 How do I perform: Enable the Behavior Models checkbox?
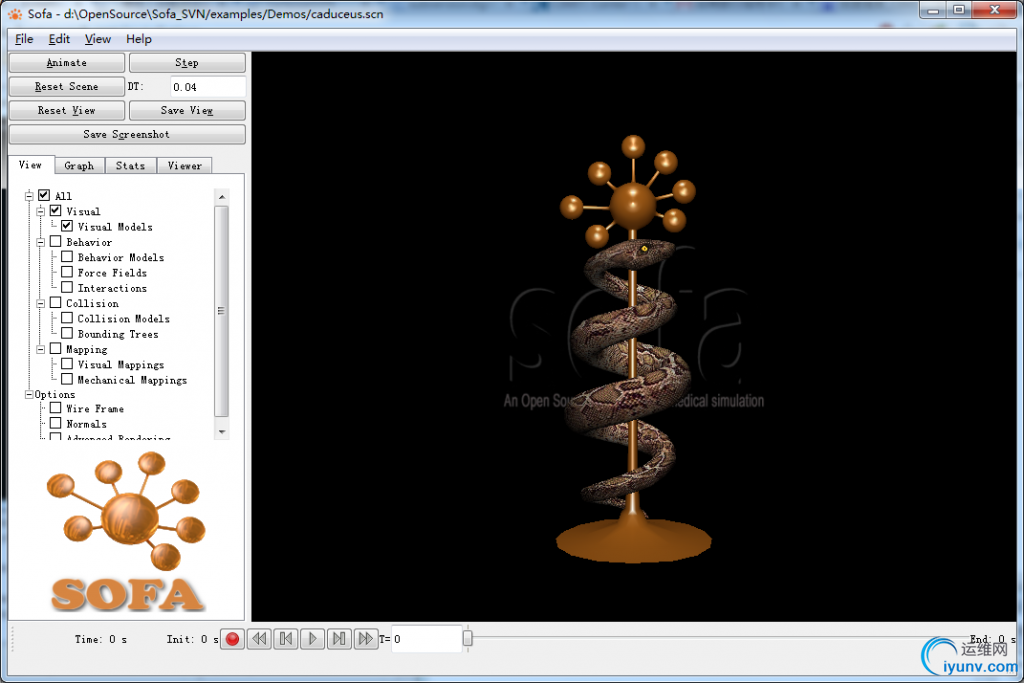coord(67,257)
